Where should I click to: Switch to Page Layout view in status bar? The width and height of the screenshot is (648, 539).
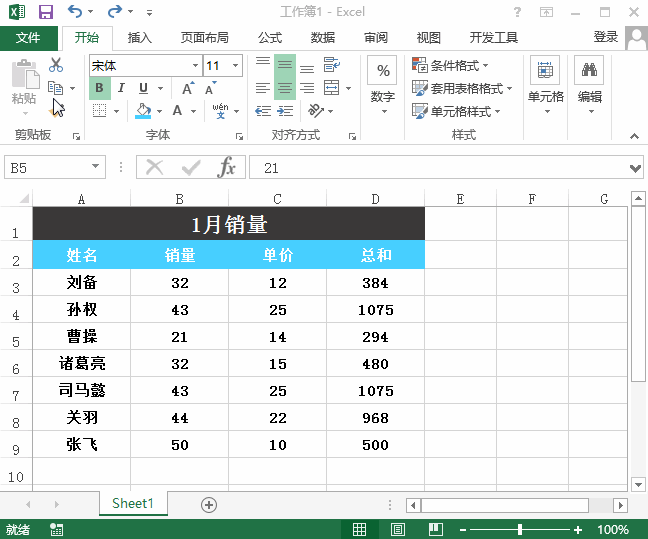[397, 529]
